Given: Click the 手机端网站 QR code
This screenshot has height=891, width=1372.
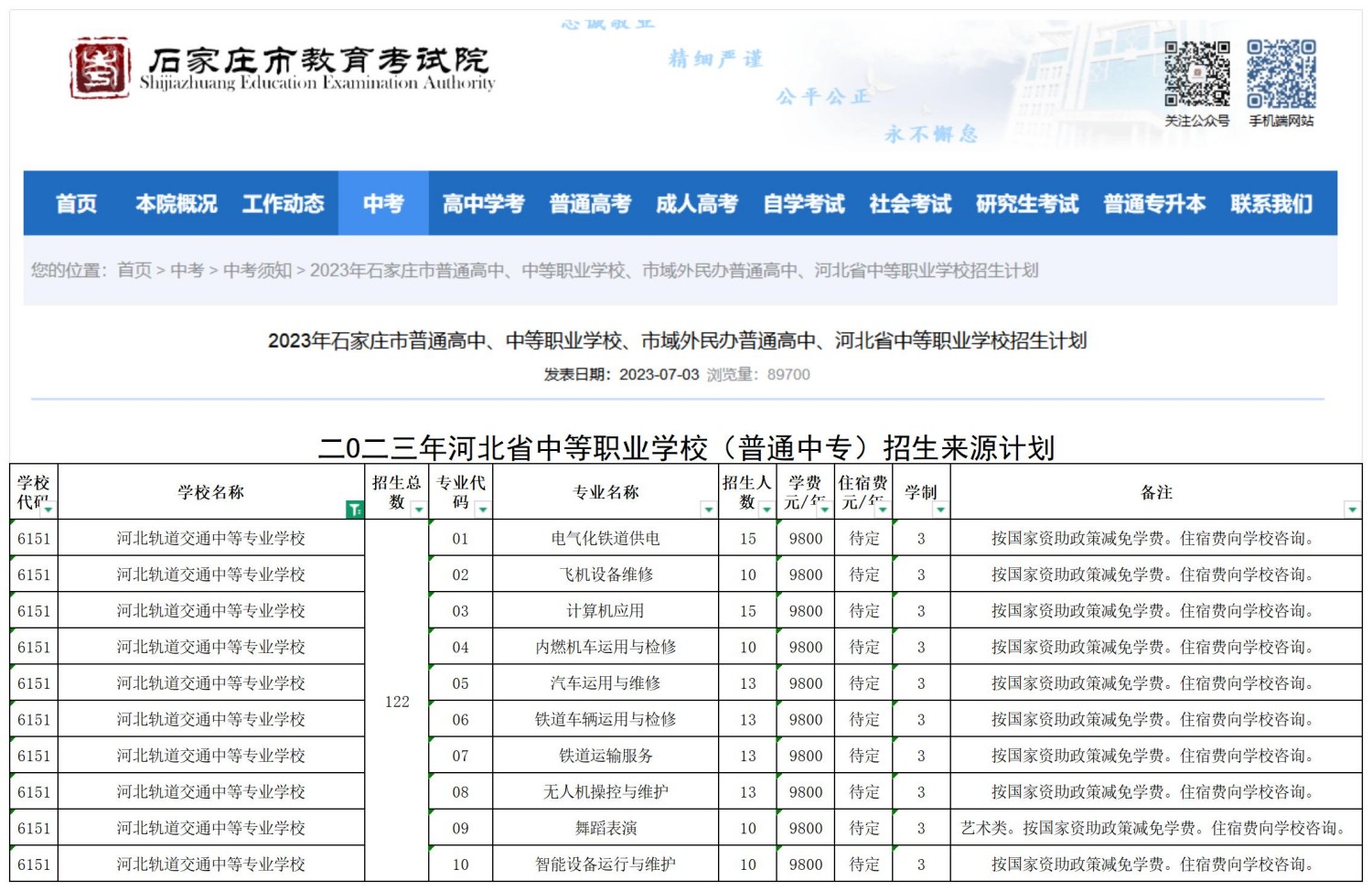Looking at the screenshot, I should coord(1281,74).
